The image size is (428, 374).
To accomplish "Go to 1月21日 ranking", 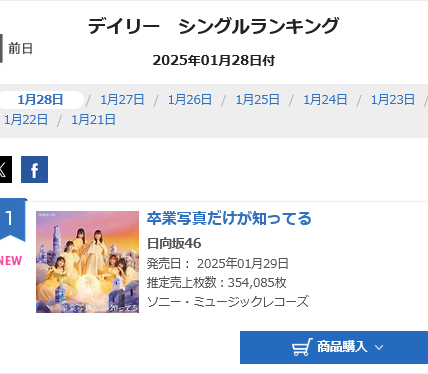I will (93, 120).
